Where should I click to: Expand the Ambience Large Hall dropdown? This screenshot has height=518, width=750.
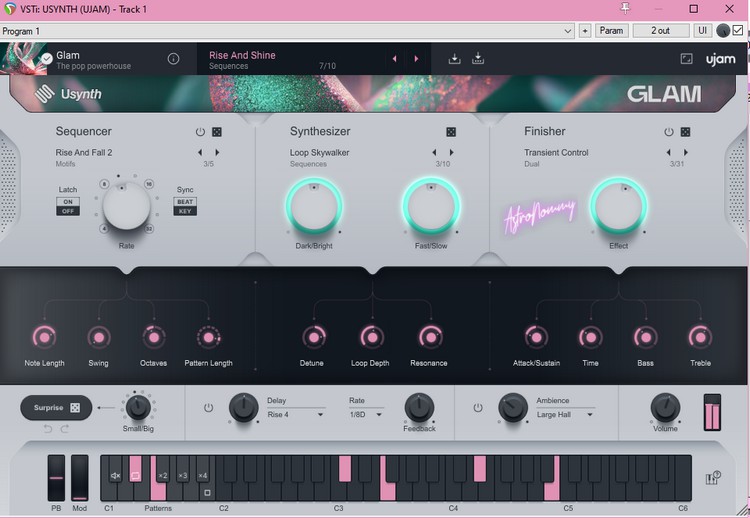pyautogui.click(x=565, y=414)
